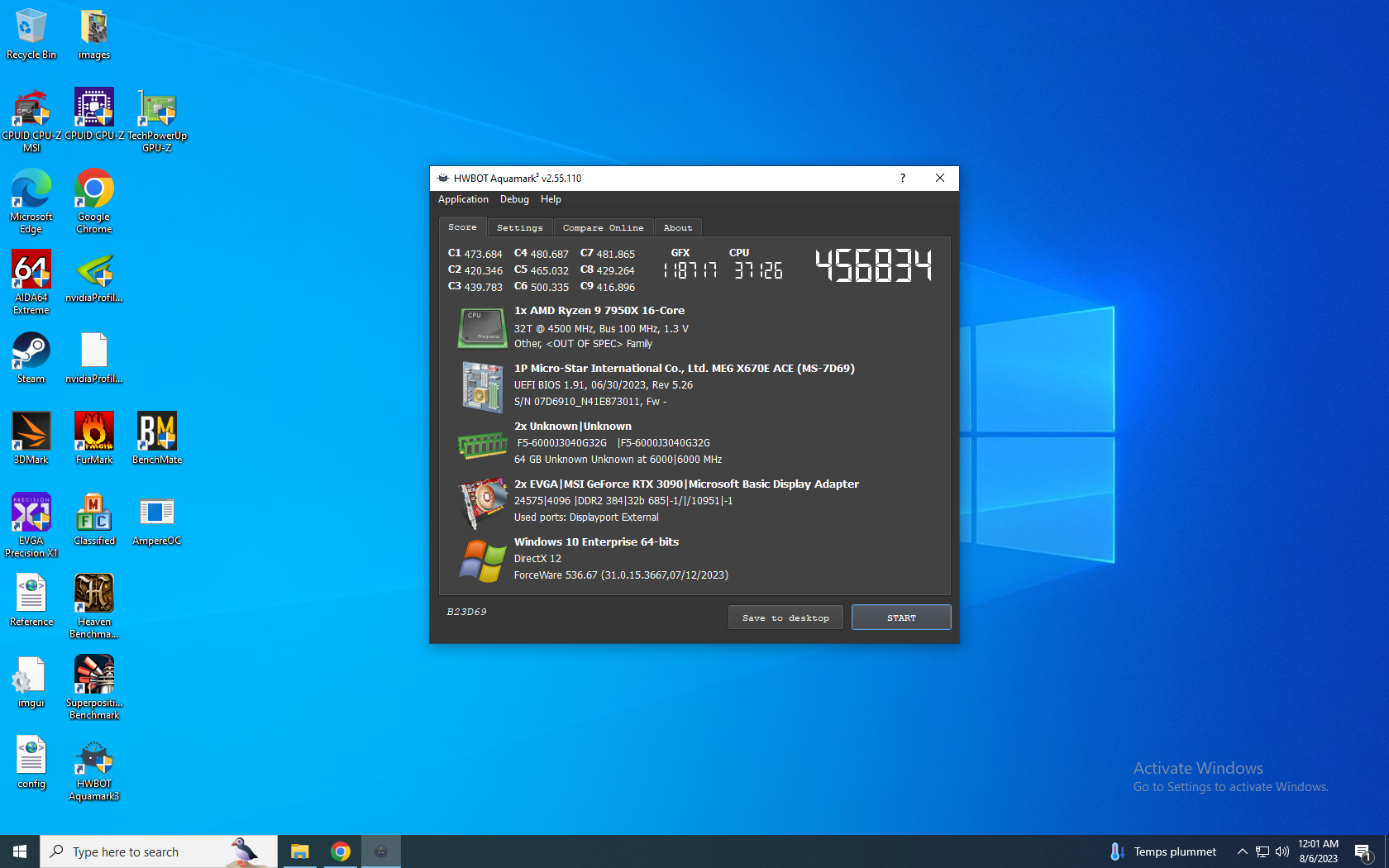The image size is (1389, 868).
Task: Launch Steam desktop shortcut
Action: (31, 358)
